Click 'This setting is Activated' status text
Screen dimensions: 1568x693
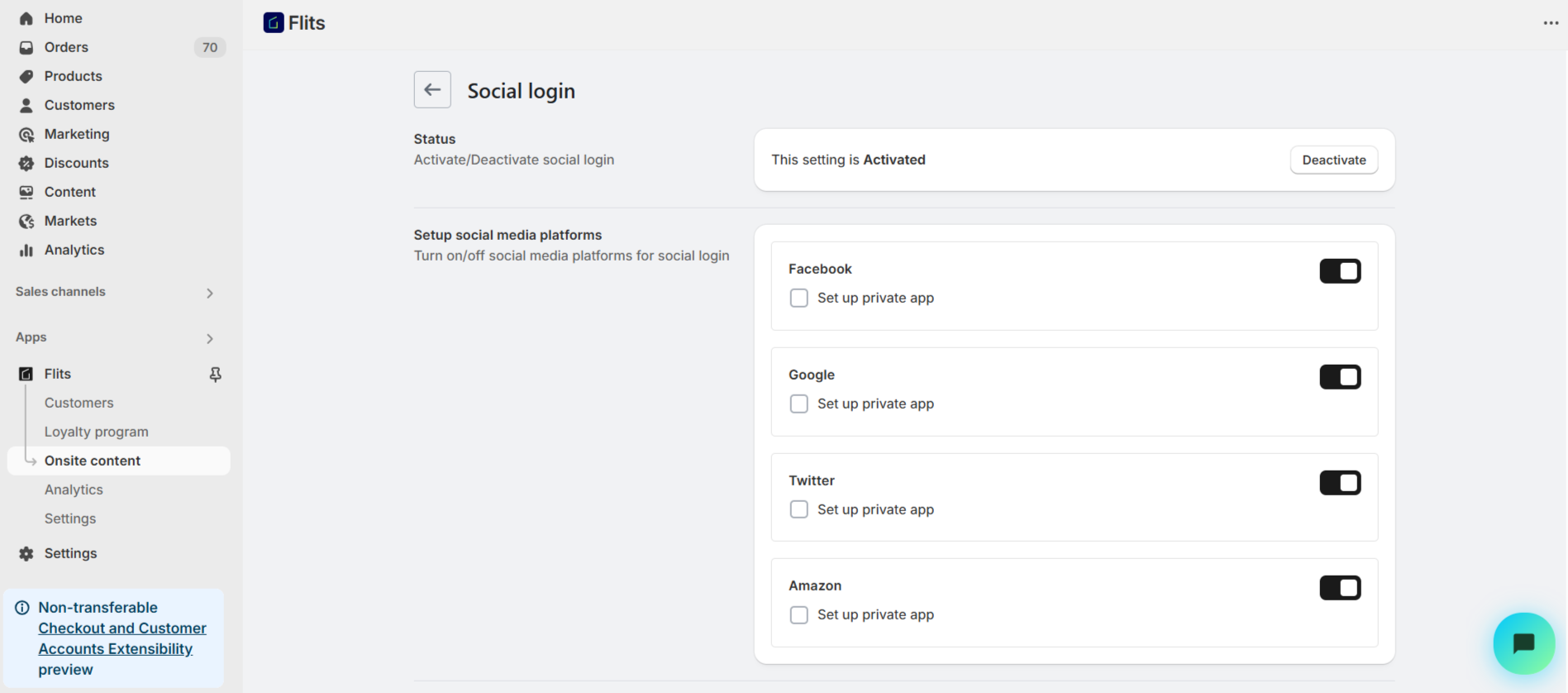(848, 160)
